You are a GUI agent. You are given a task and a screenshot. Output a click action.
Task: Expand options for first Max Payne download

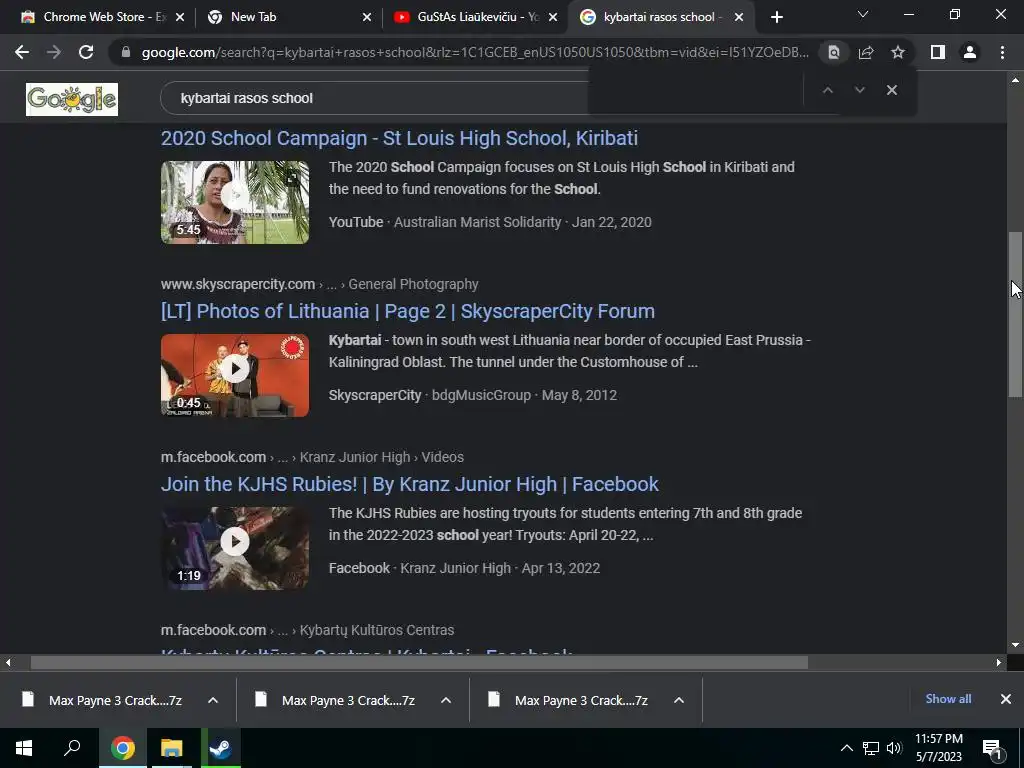[213, 700]
